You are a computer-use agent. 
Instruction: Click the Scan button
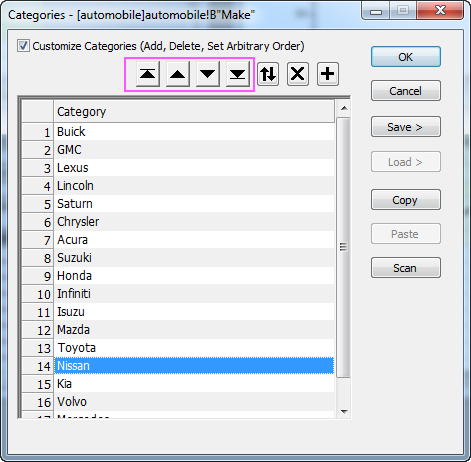406,268
